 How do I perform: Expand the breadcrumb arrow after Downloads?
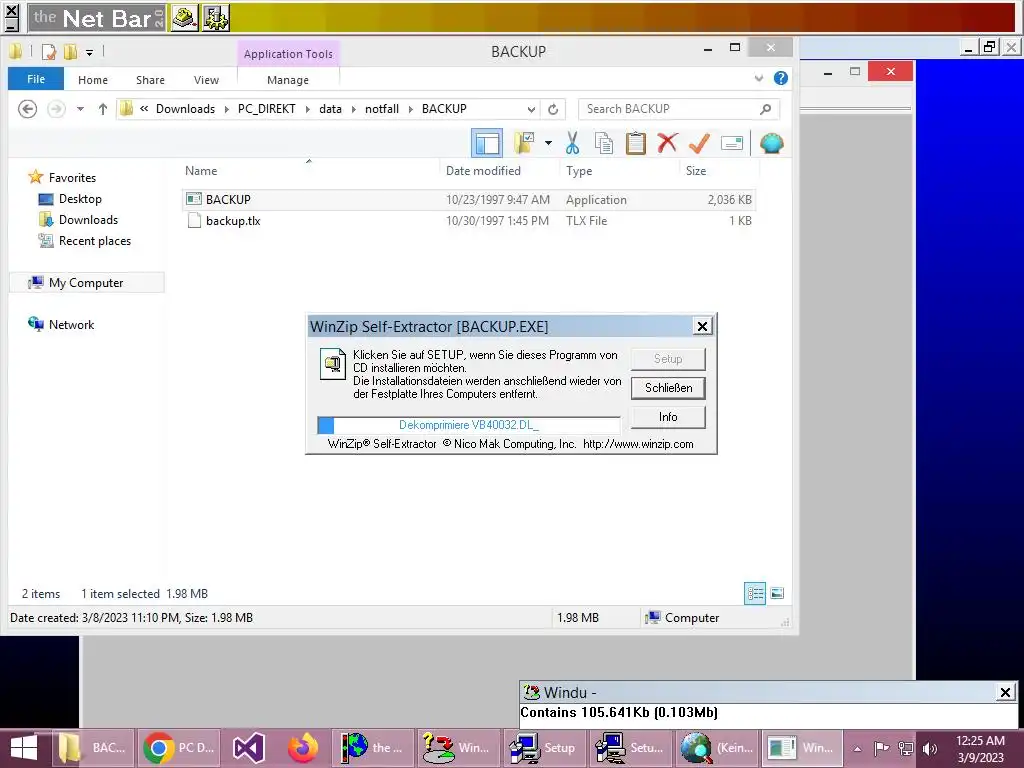pos(227,109)
